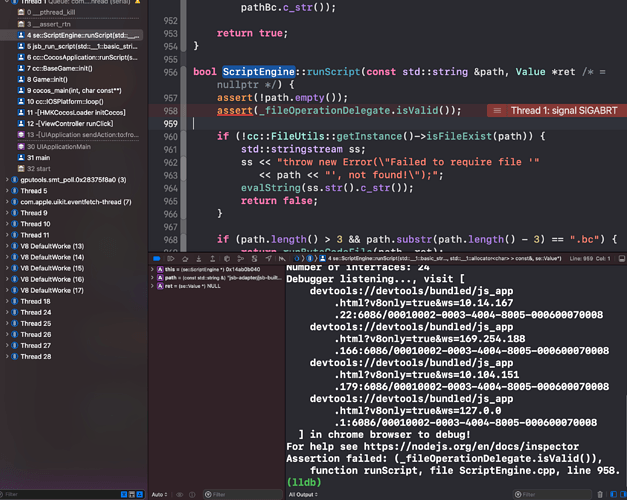The image size is (627, 500).
Task: Expand com.apple.uikit.eventfetch-thread (7)
Action: (x=7, y=202)
